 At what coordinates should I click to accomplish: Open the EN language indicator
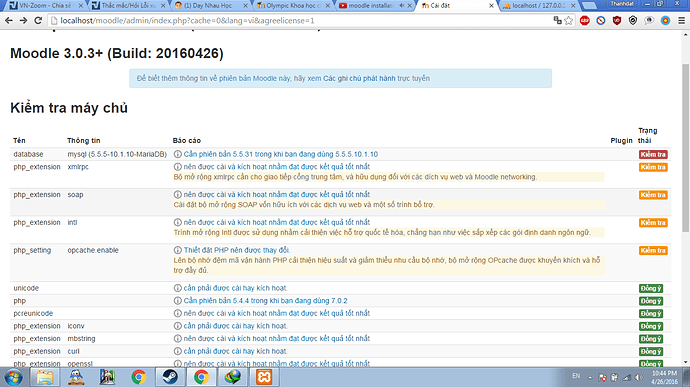(576, 376)
